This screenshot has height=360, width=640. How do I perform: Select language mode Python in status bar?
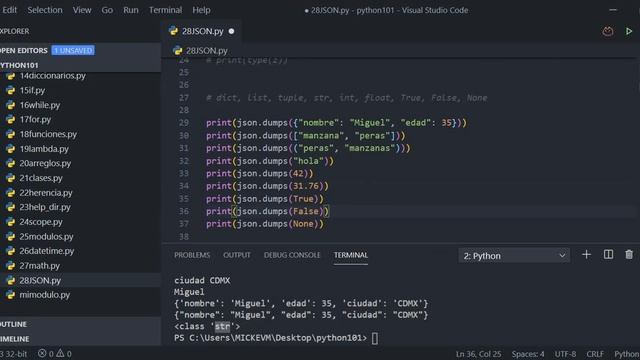(x=627, y=354)
